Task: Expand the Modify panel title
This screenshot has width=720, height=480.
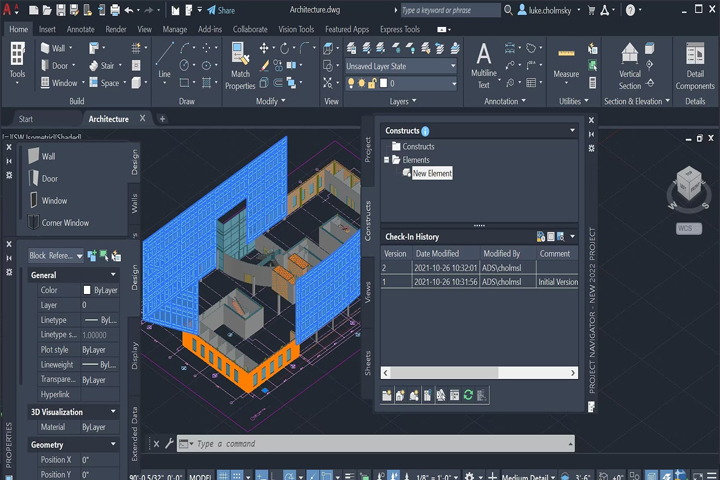Action: pos(270,101)
